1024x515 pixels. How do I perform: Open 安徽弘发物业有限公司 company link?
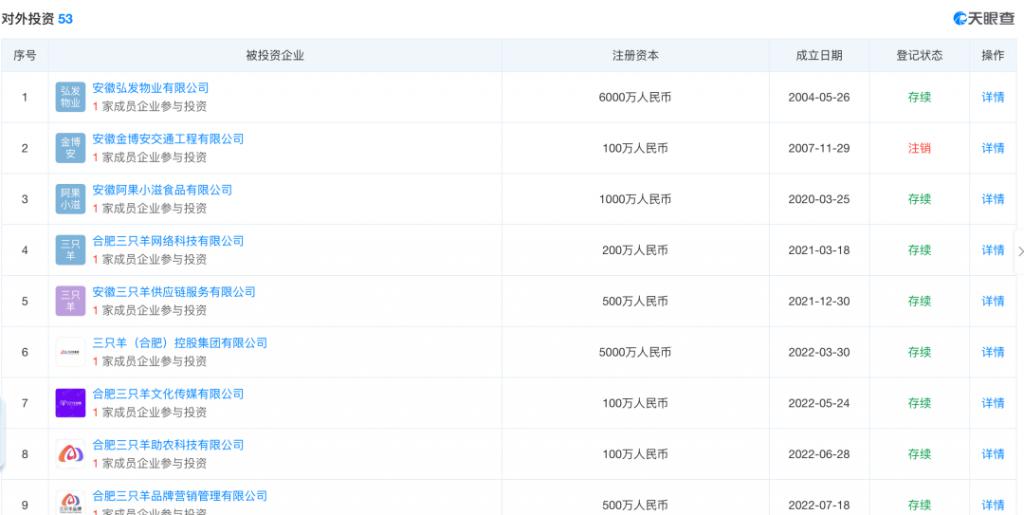click(x=150, y=88)
